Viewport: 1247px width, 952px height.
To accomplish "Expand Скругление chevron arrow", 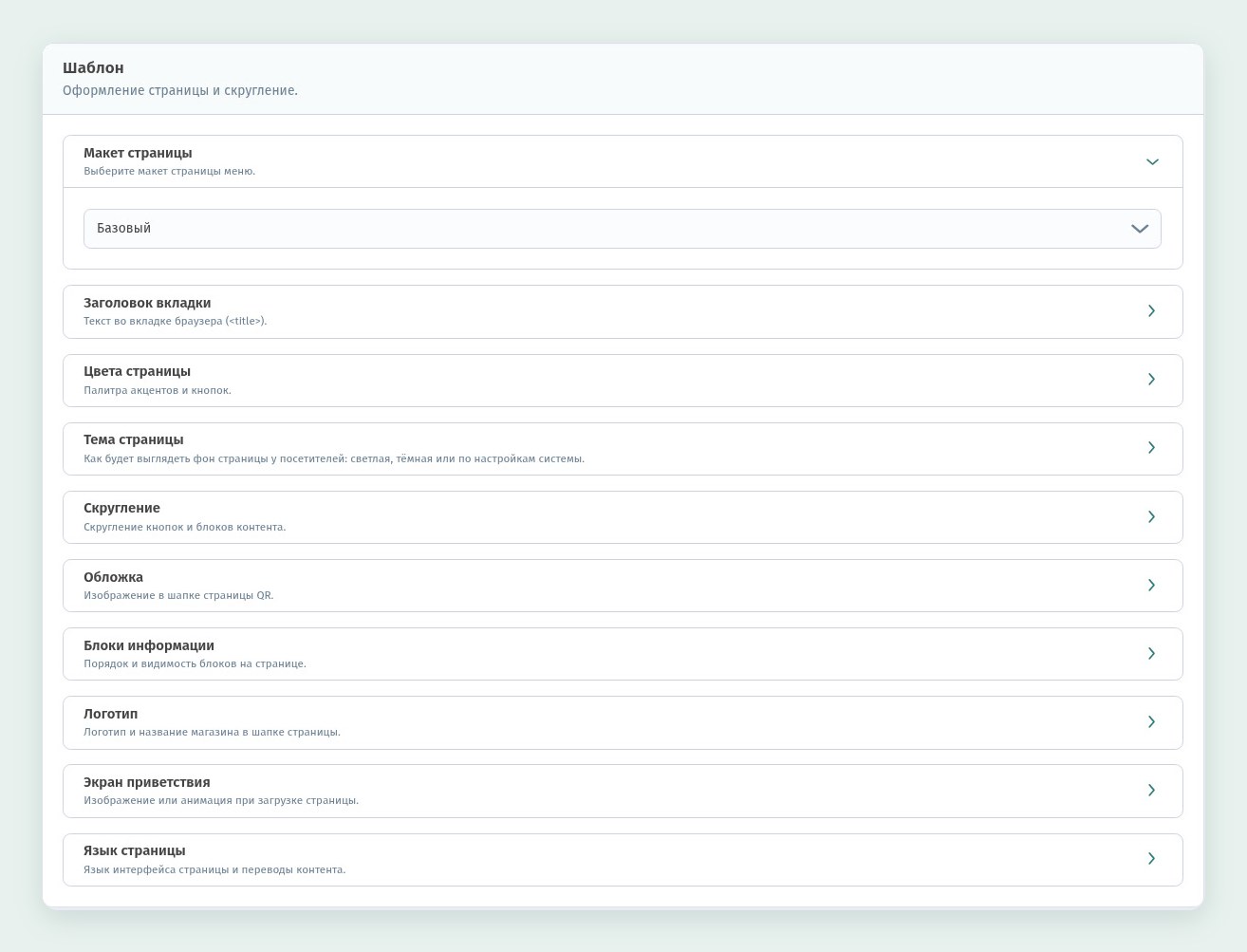I will (1151, 517).
